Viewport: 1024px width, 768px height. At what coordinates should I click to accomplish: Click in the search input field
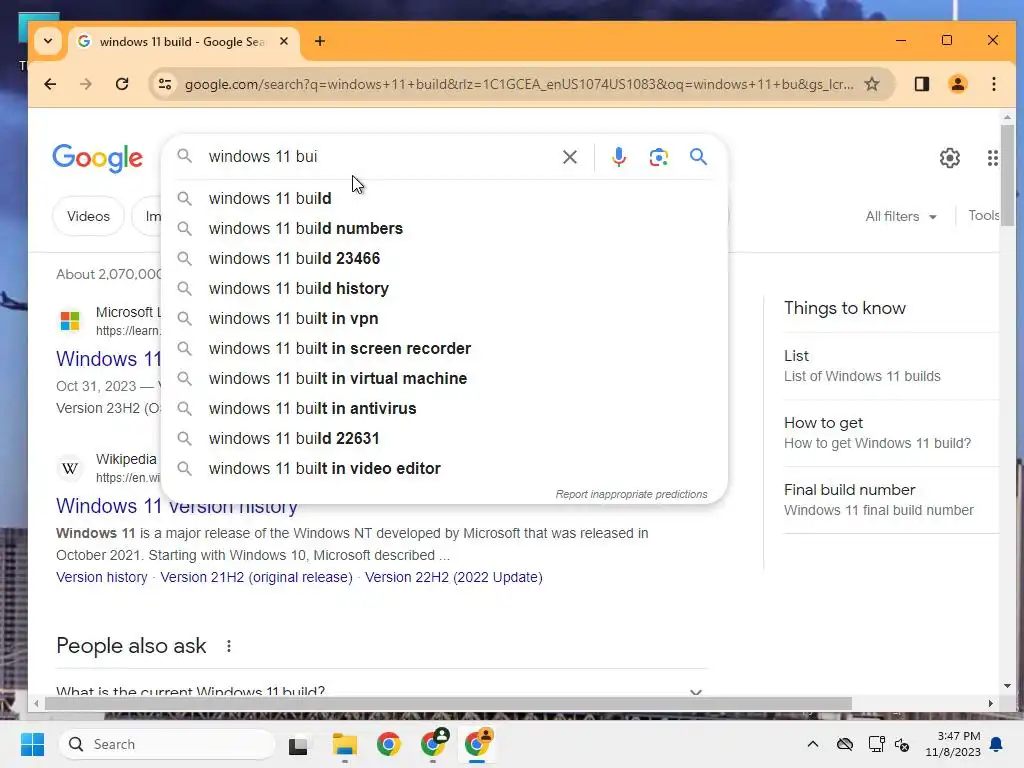click(x=379, y=157)
